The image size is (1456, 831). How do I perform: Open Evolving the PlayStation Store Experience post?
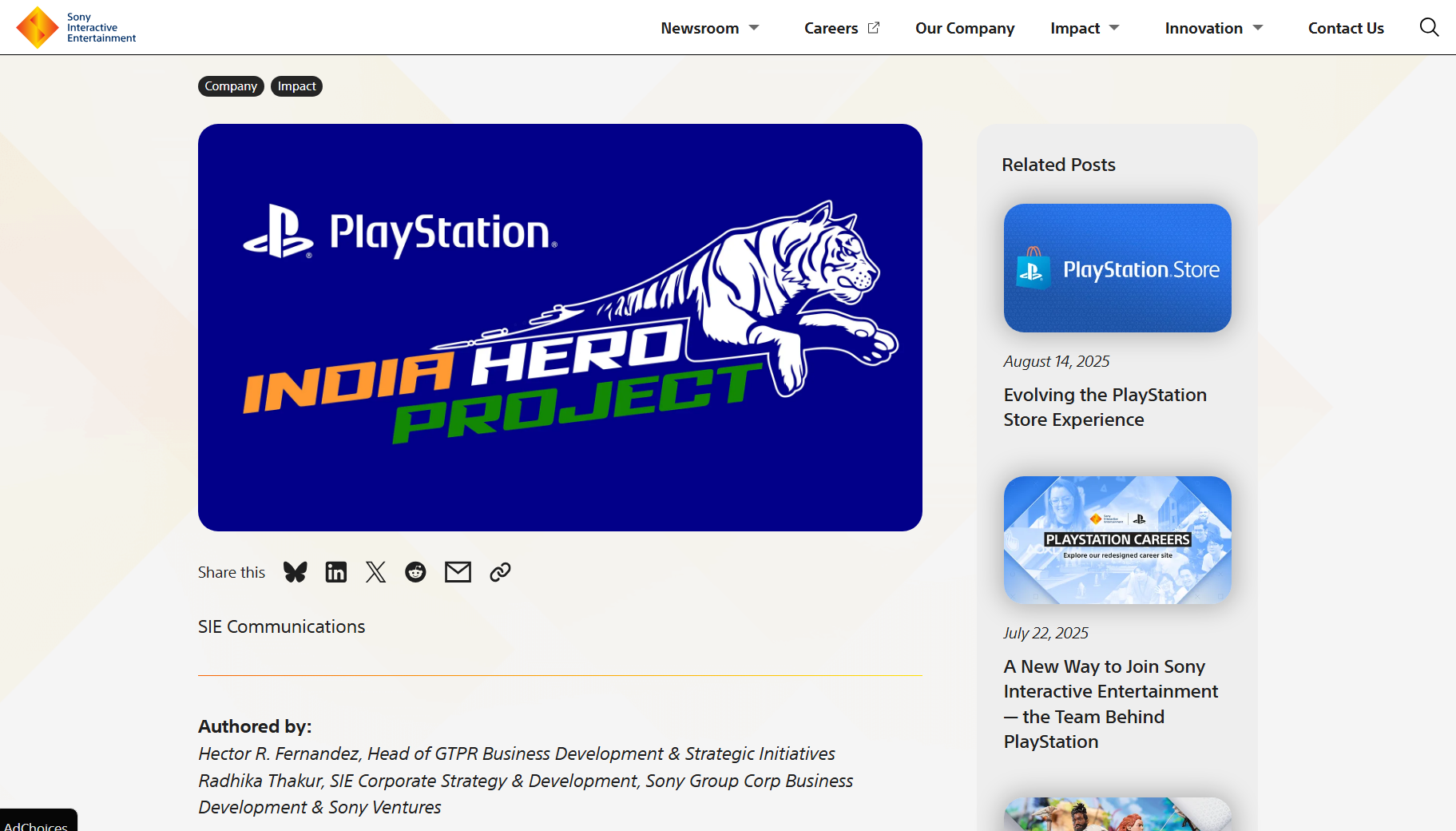(x=1105, y=407)
